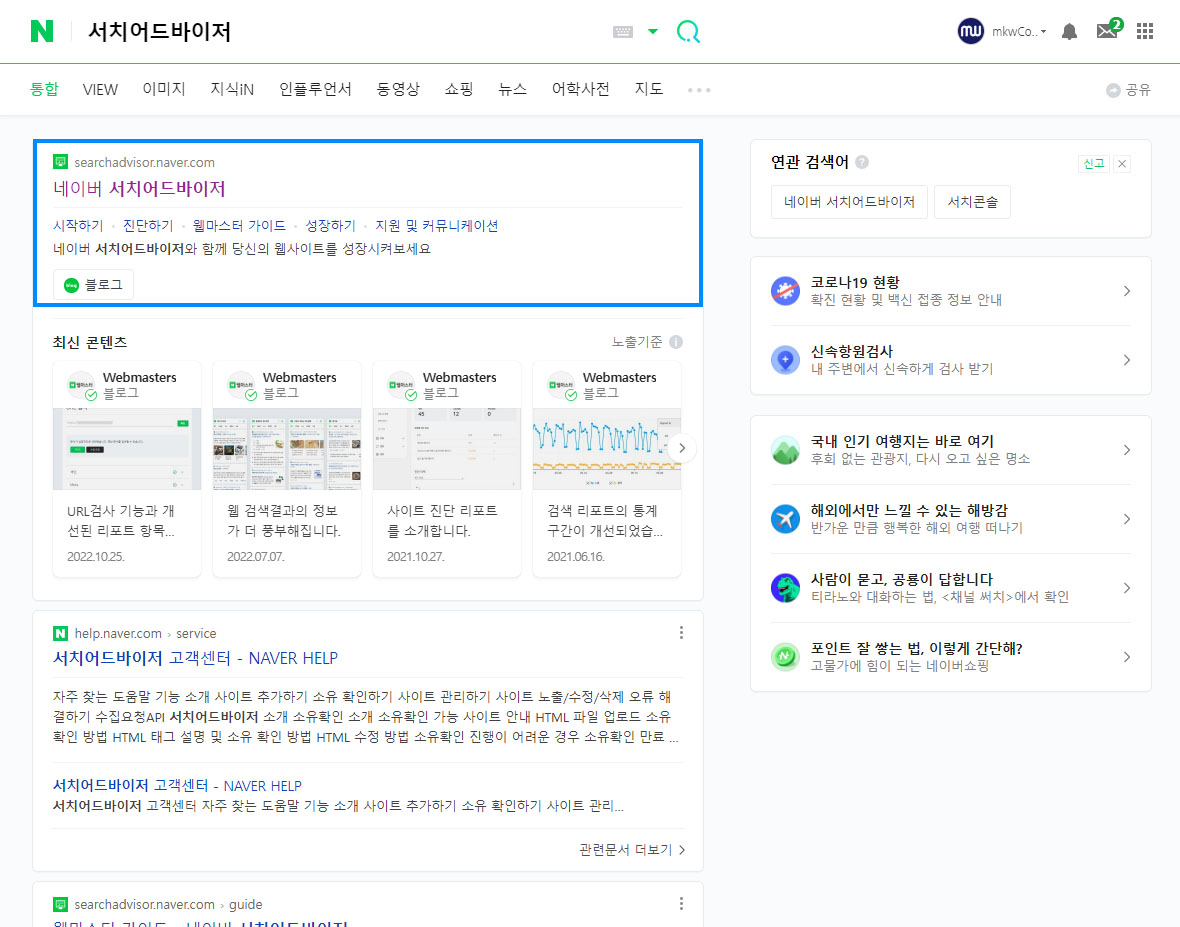Expand the 포인트 잘 쌓는 법 chevron
1180x927 pixels.
1127,657
